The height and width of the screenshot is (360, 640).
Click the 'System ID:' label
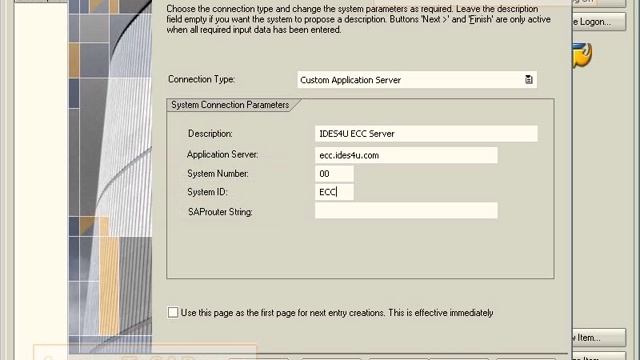(207, 192)
